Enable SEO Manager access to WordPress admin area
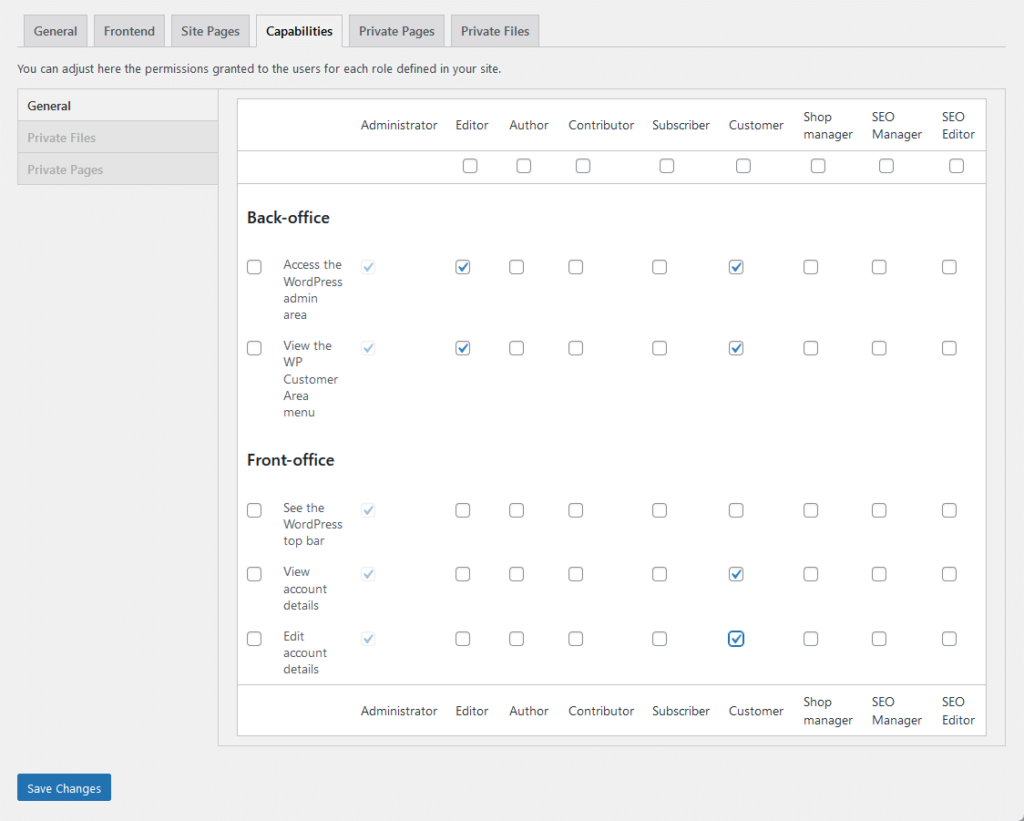The width and height of the screenshot is (1024, 821). pyautogui.click(x=879, y=267)
